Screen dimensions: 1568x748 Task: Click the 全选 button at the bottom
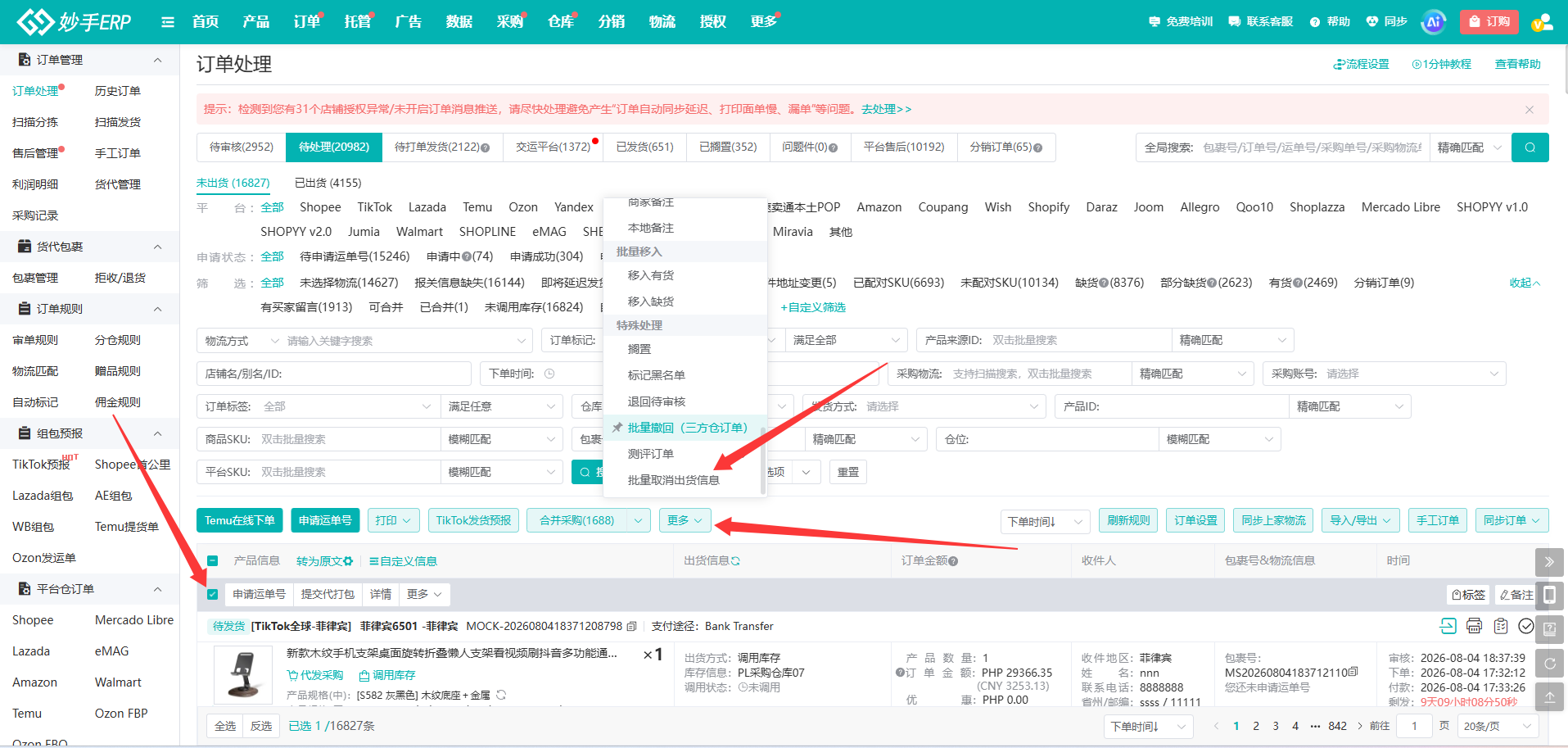tap(225, 726)
